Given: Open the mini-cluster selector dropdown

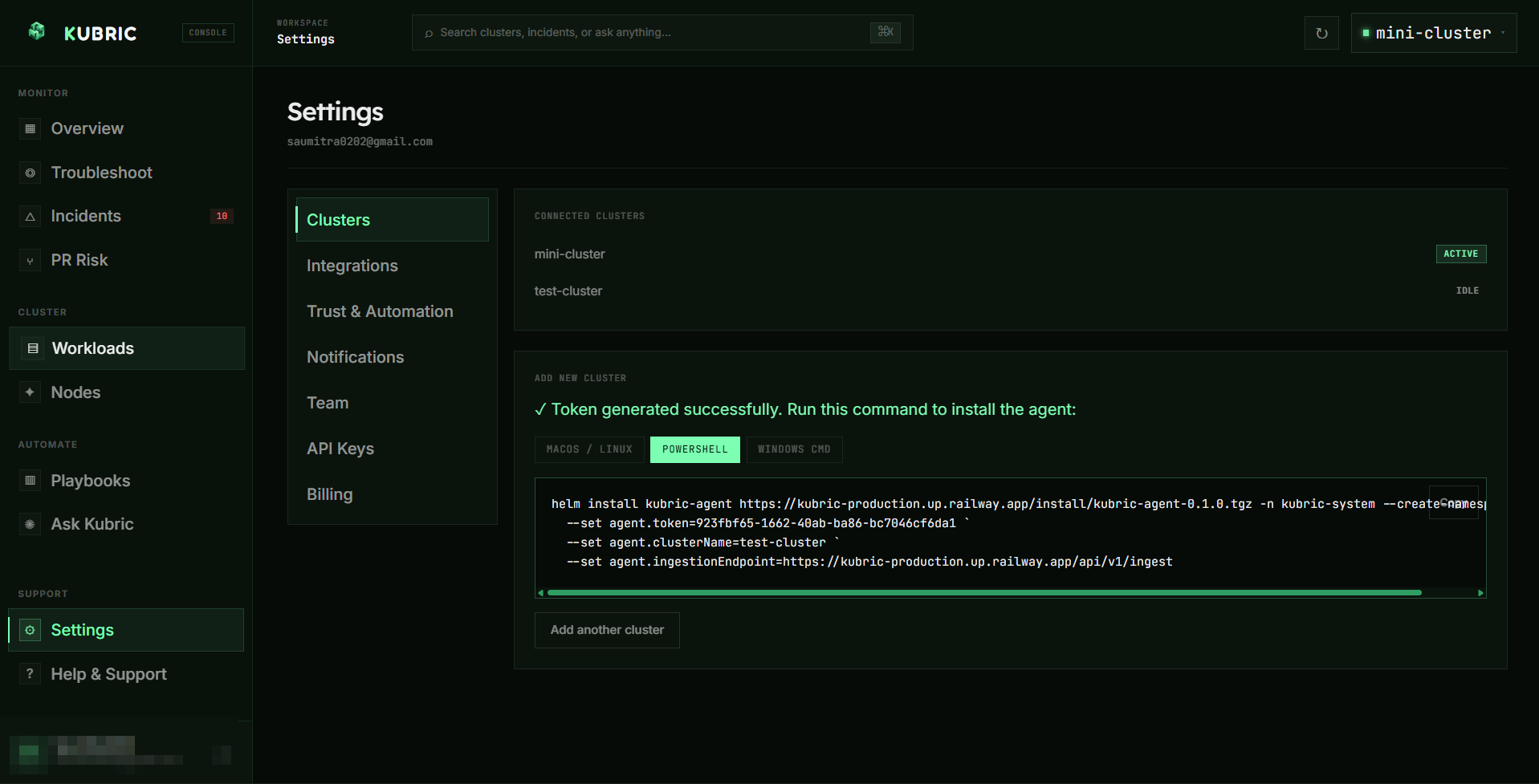Looking at the screenshot, I should [x=1433, y=33].
